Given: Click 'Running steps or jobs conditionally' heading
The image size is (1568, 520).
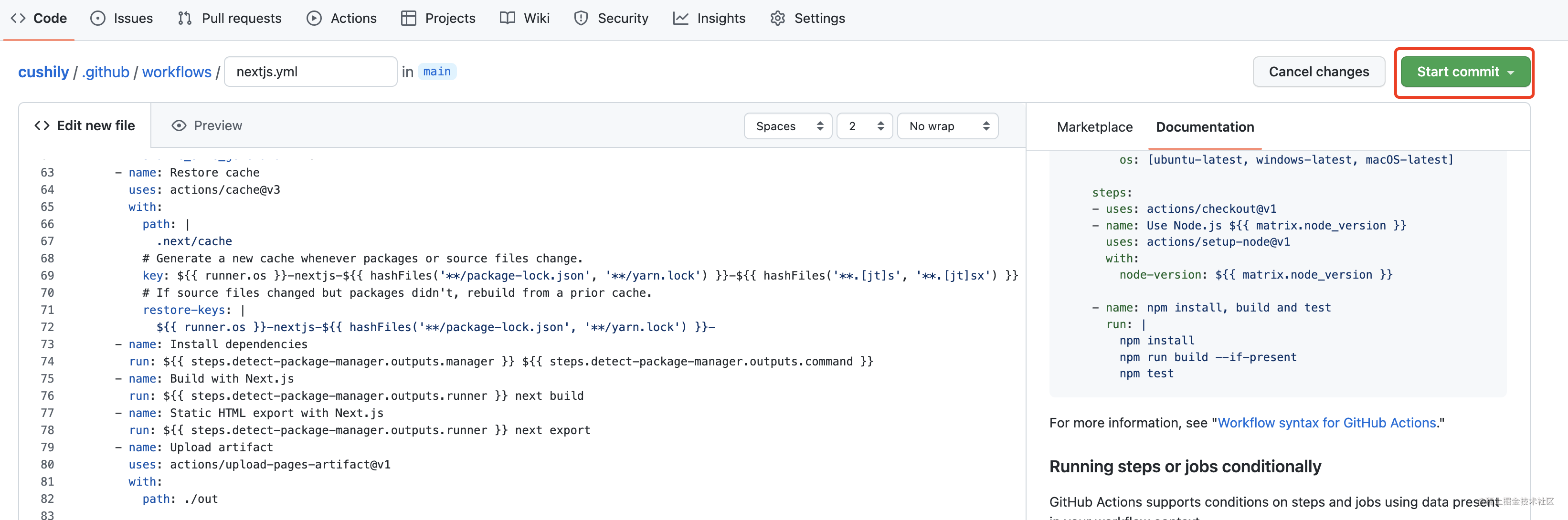Looking at the screenshot, I should 1185,467.
